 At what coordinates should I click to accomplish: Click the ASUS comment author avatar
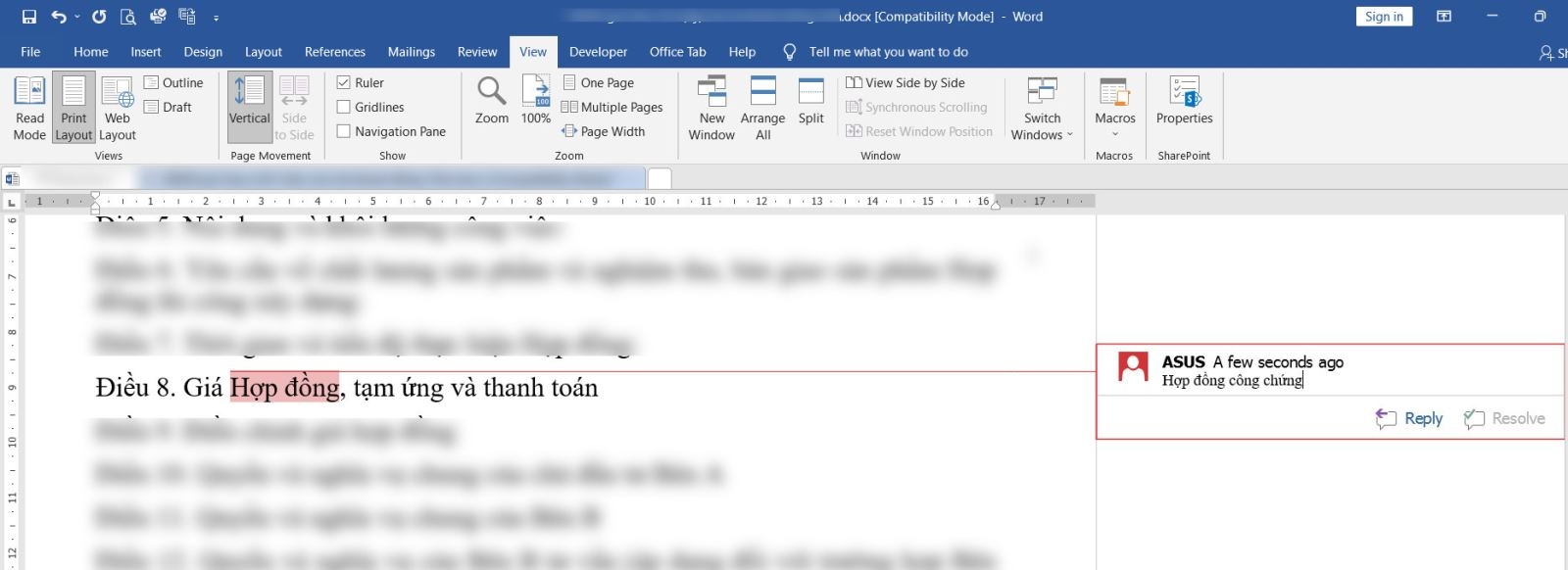click(x=1133, y=367)
